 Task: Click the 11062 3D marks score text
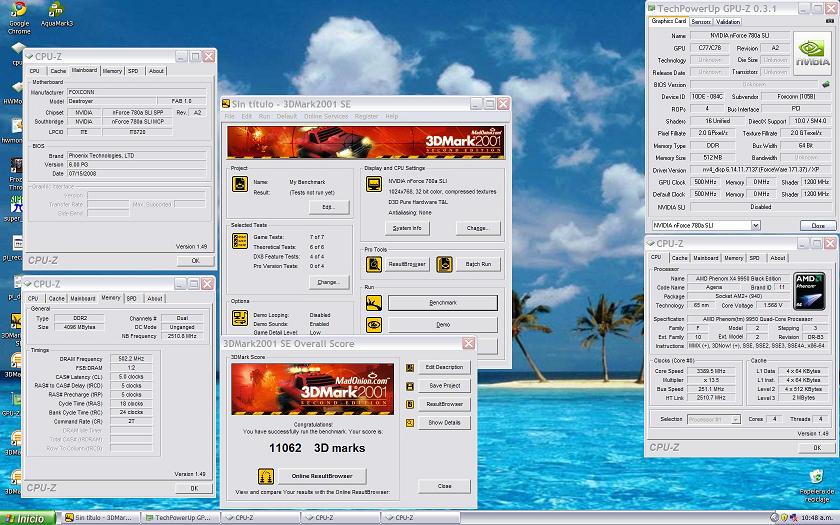tap(317, 448)
